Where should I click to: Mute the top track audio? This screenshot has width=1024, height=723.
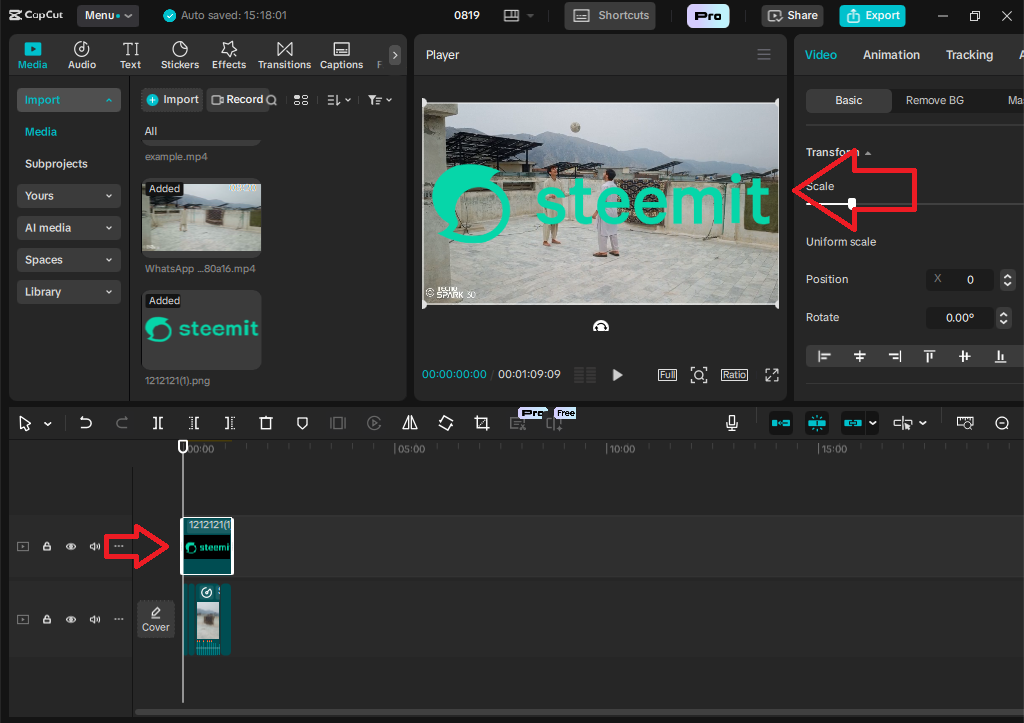(x=95, y=547)
